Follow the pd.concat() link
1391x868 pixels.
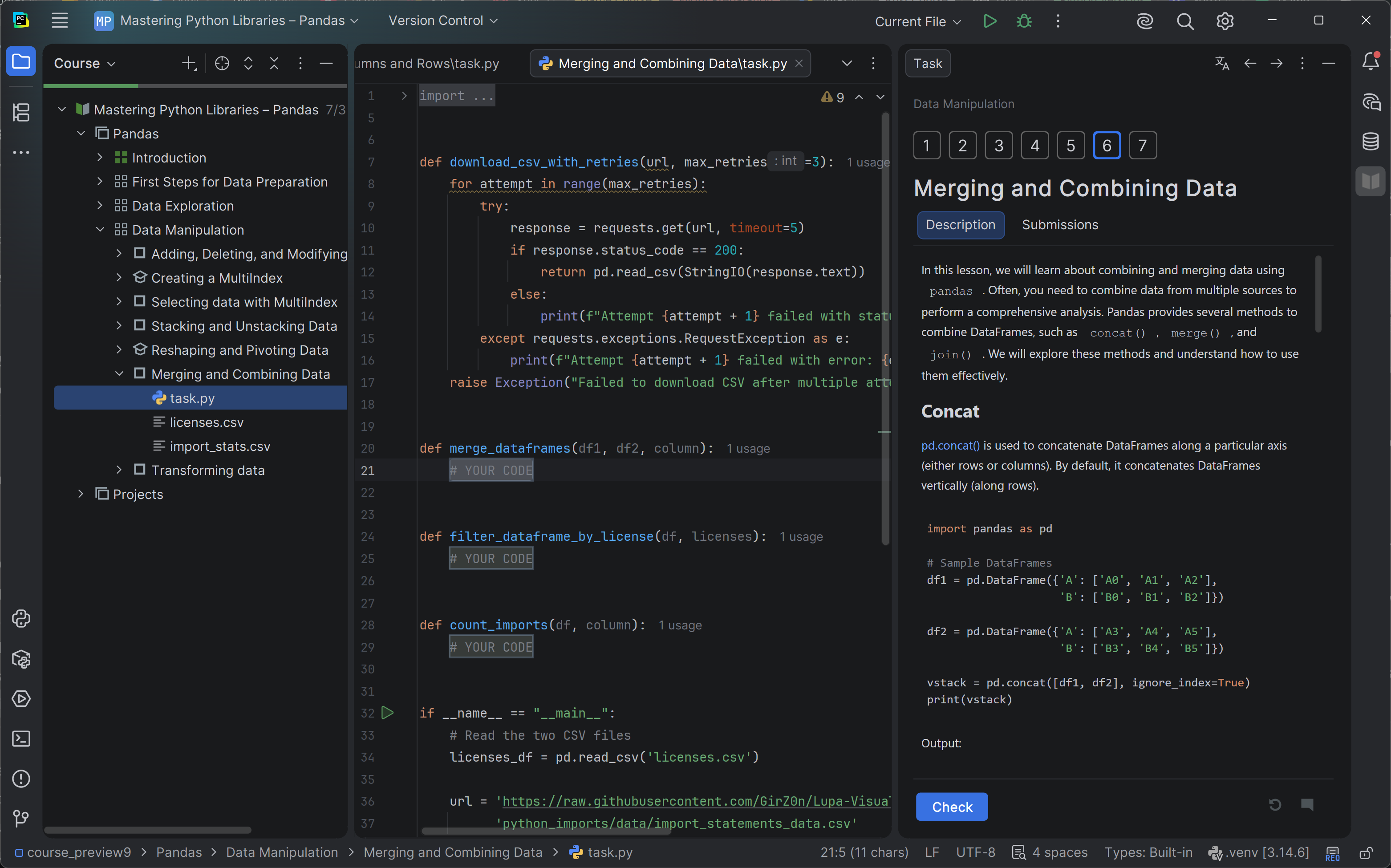tap(950, 446)
